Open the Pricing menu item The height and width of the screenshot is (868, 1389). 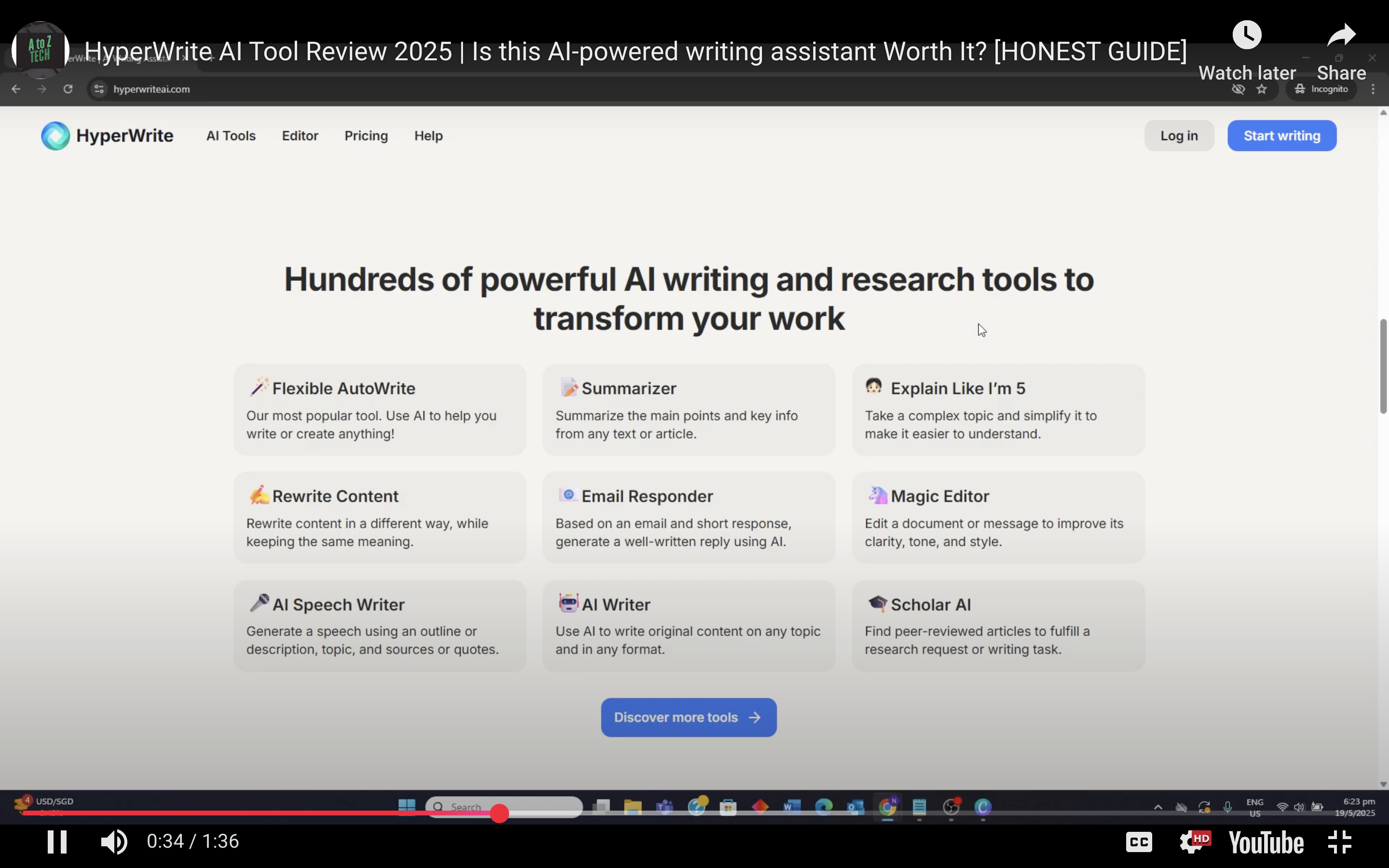click(x=366, y=136)
